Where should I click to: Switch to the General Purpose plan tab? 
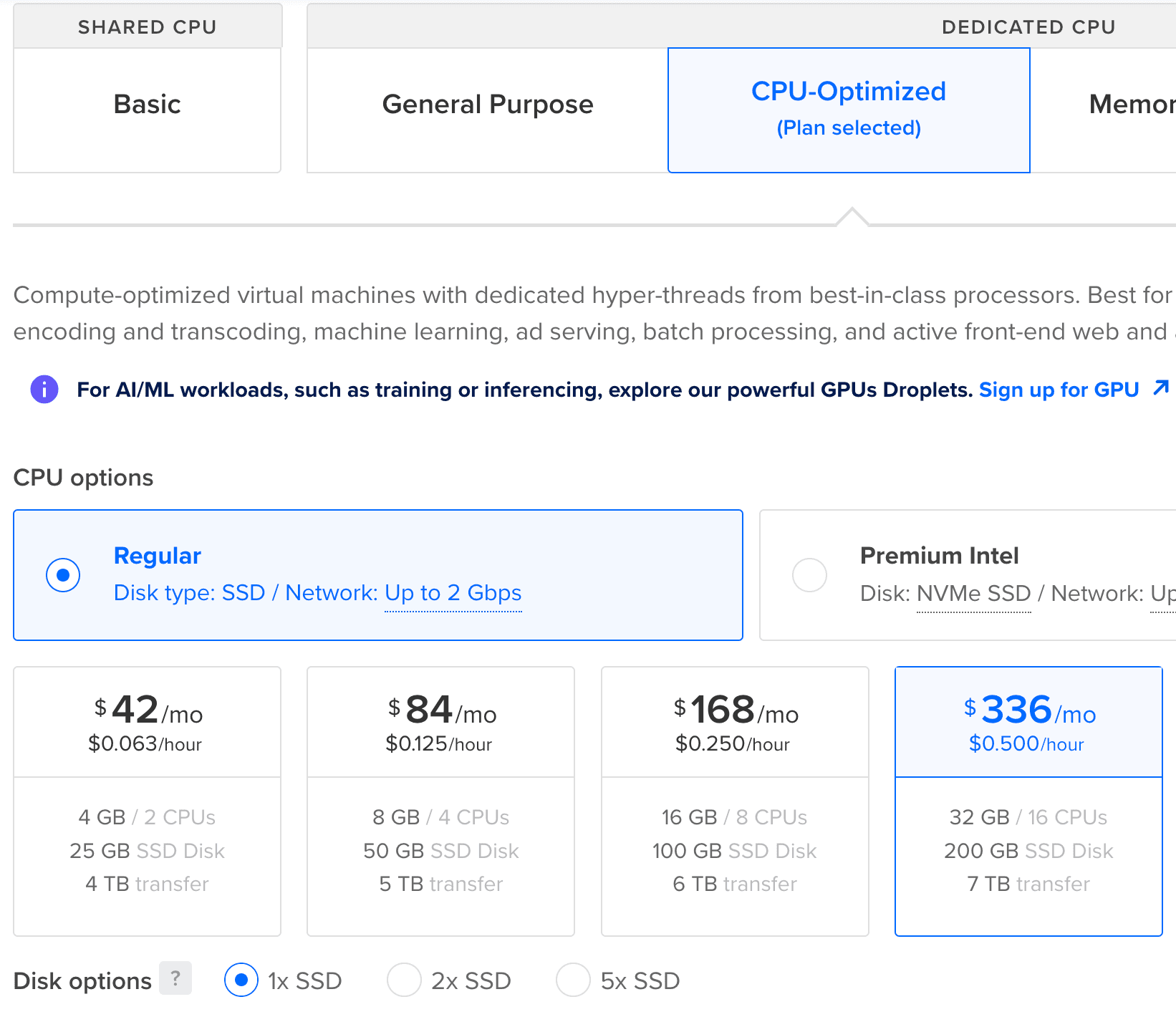(487, 105)
